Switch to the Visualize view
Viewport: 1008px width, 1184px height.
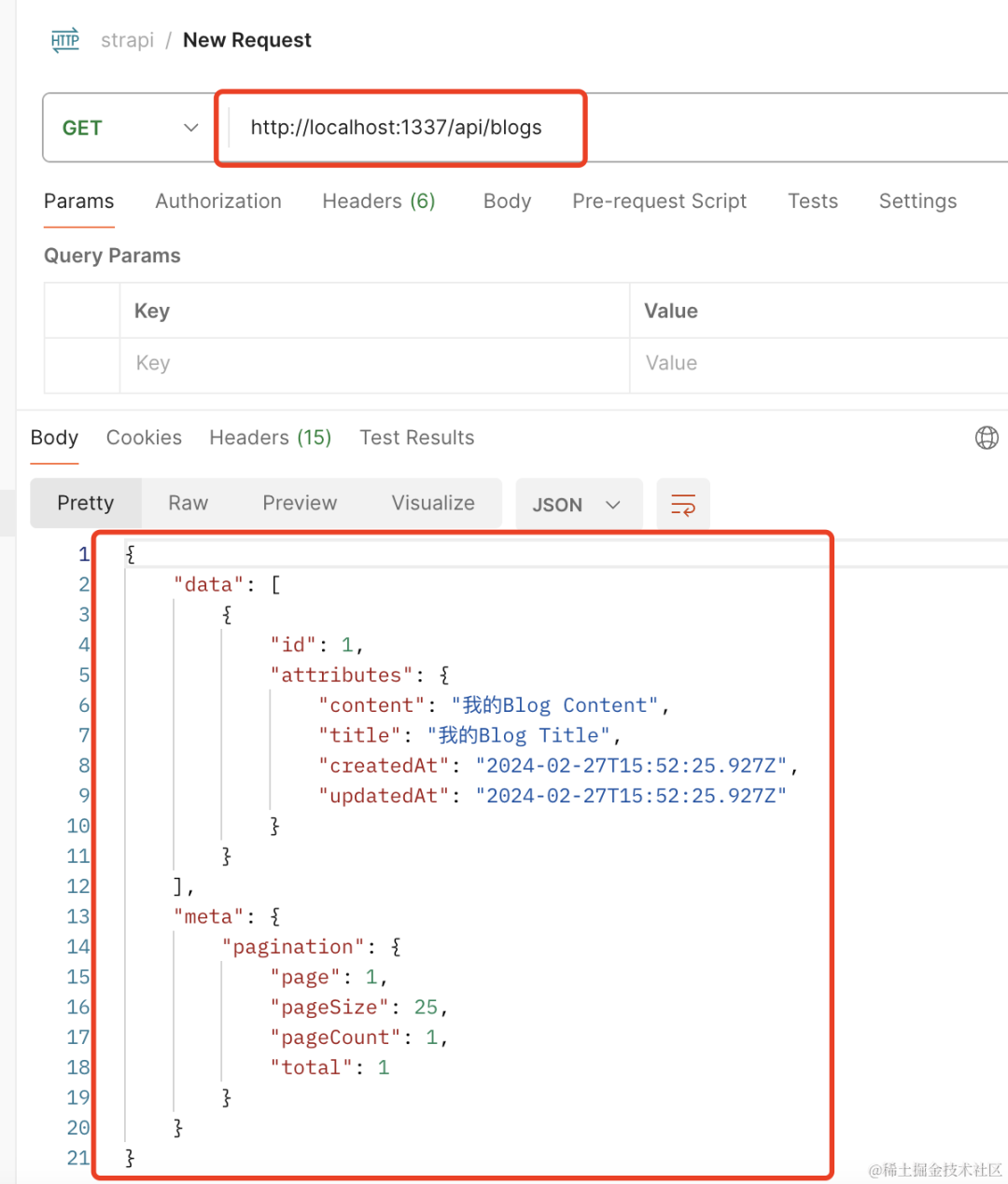click(433, 504)
